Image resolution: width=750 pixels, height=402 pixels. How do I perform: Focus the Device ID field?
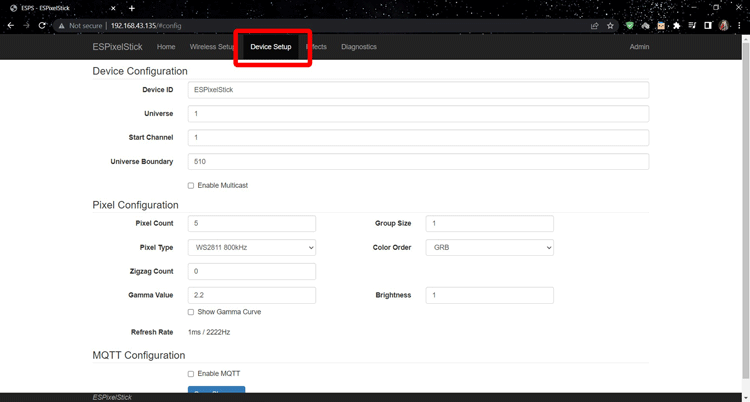point(419,89)
